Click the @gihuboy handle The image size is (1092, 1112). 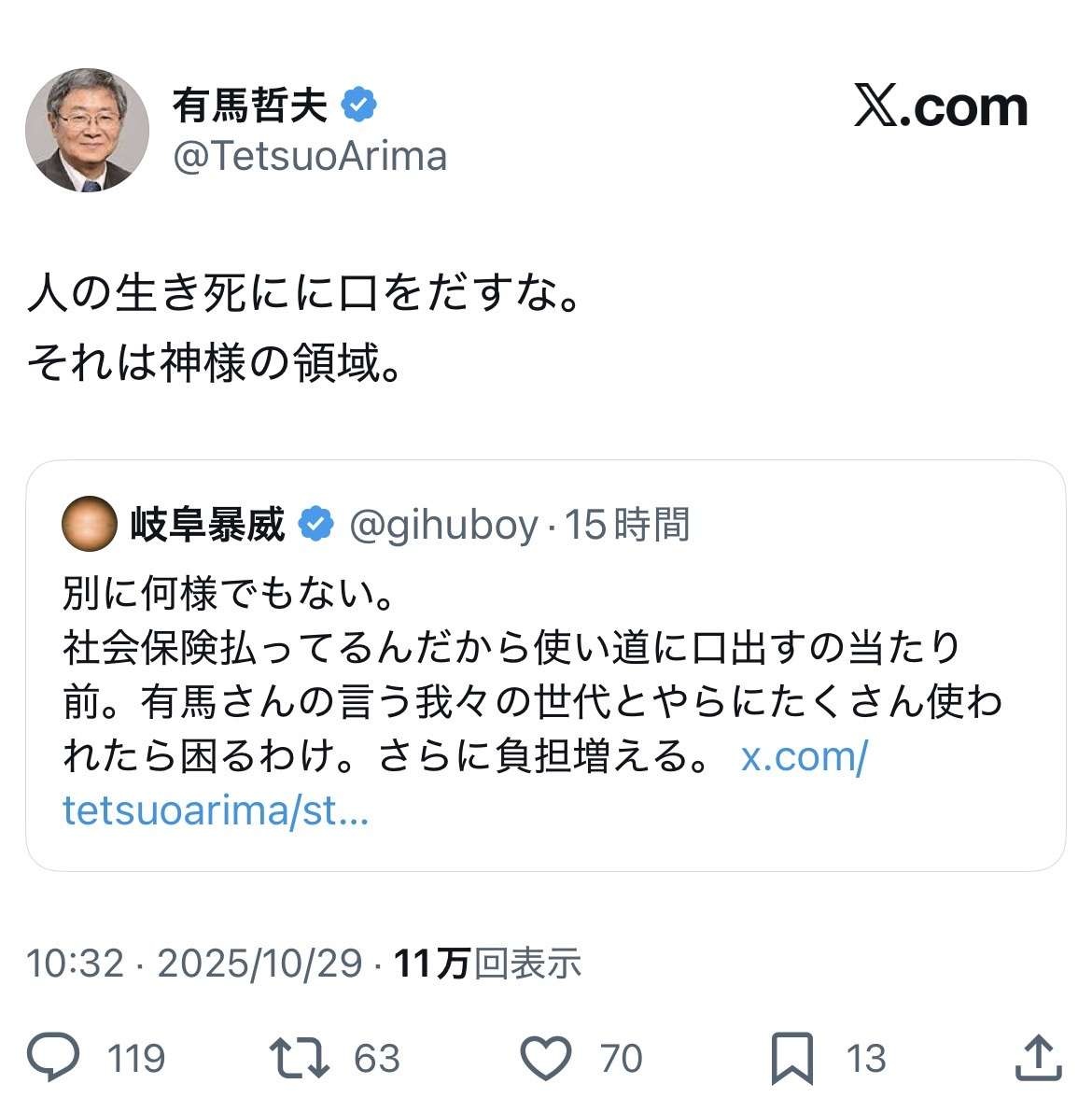(x=443, y=525)
